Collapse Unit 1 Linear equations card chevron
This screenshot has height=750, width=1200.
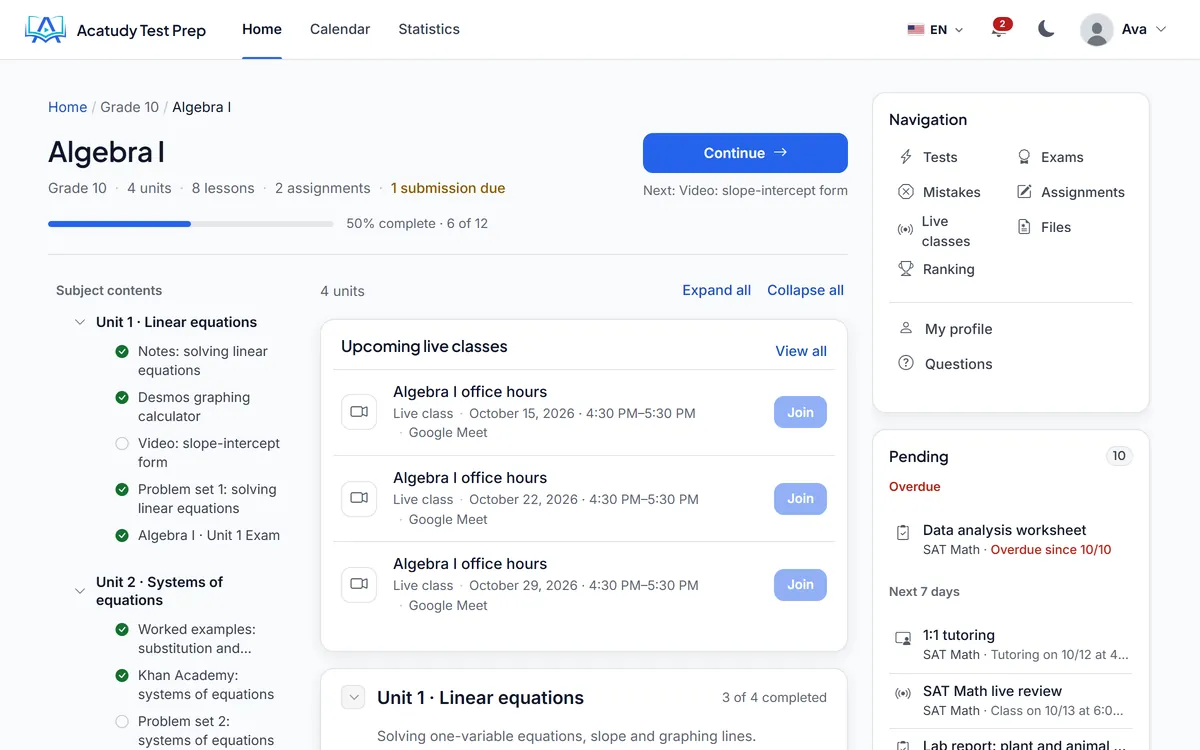point(353,697)
